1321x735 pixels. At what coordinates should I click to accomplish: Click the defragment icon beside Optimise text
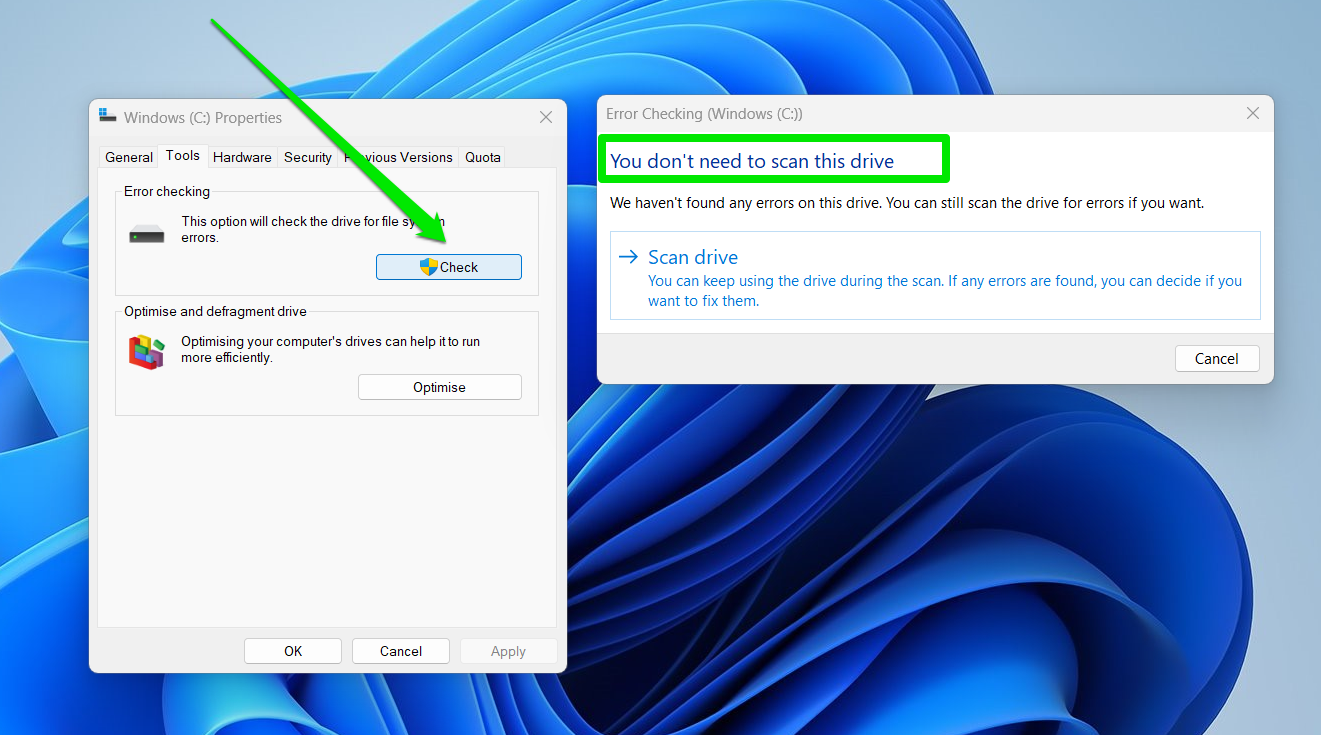[146, 352]
